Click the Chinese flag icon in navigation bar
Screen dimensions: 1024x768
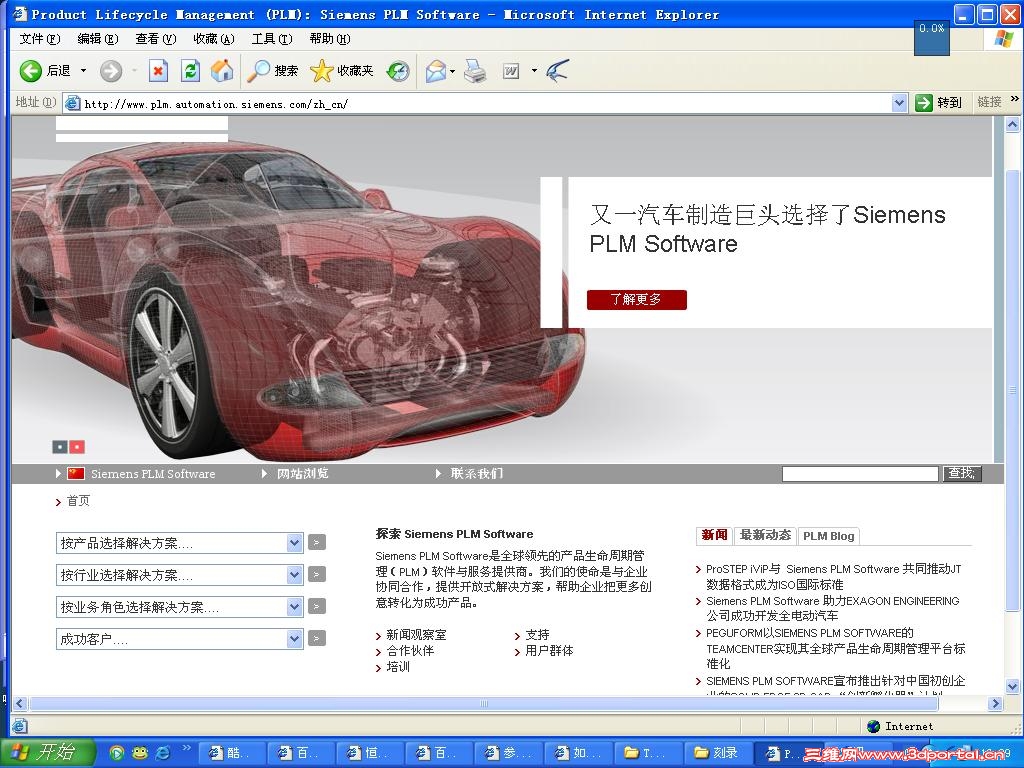point(76,473)
